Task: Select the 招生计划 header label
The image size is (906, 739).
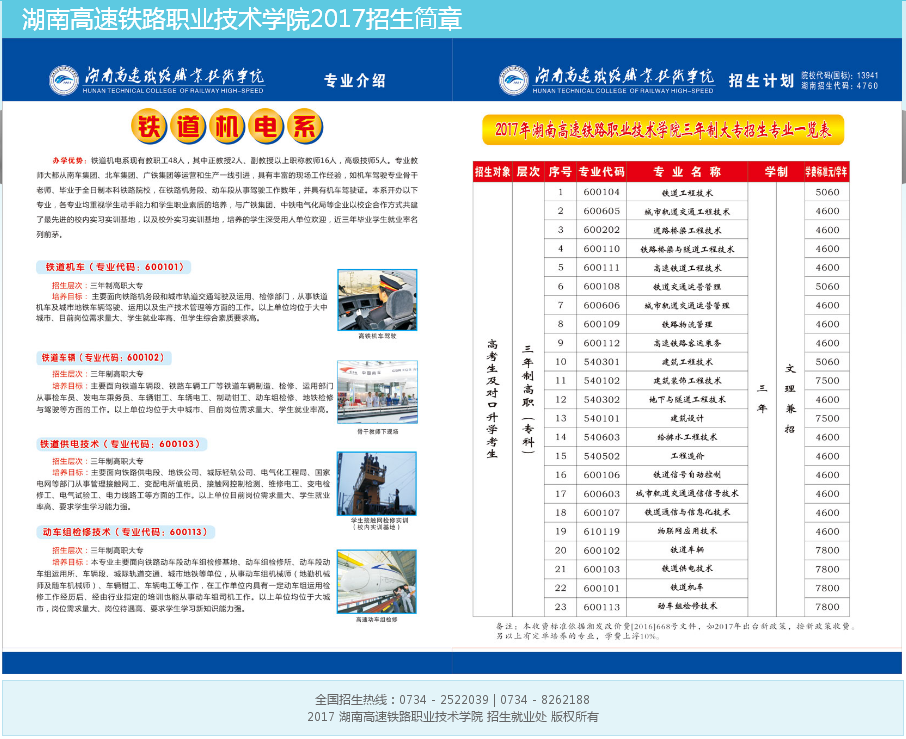Action: click(761, 81)
